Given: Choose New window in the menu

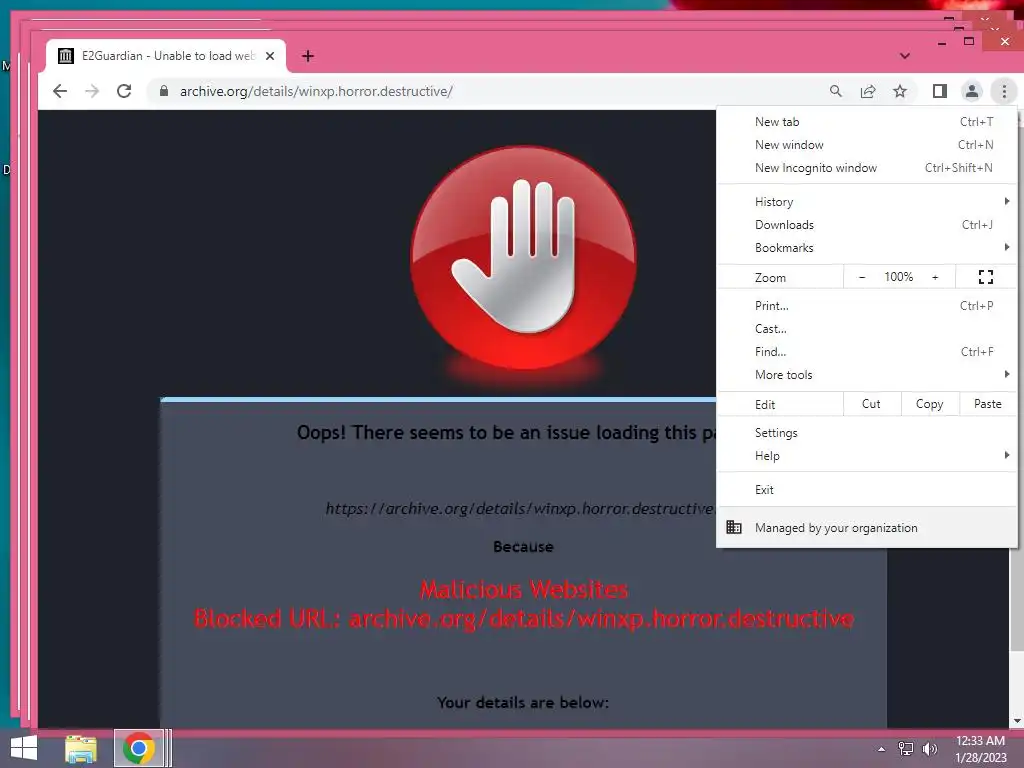Looking at the screenshot, I should pos(867,145).
